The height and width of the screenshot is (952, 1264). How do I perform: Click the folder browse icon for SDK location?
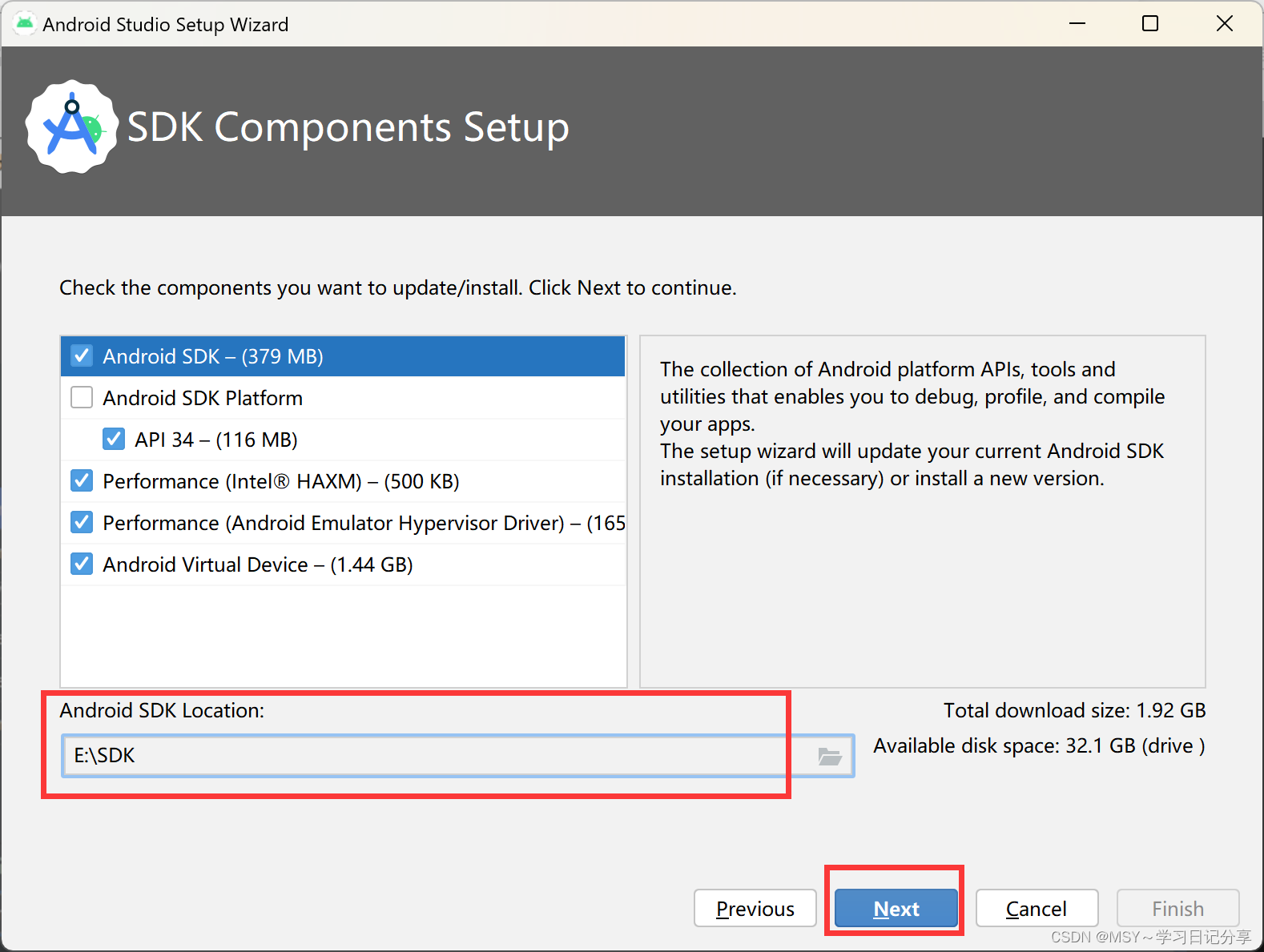(829, 756)
